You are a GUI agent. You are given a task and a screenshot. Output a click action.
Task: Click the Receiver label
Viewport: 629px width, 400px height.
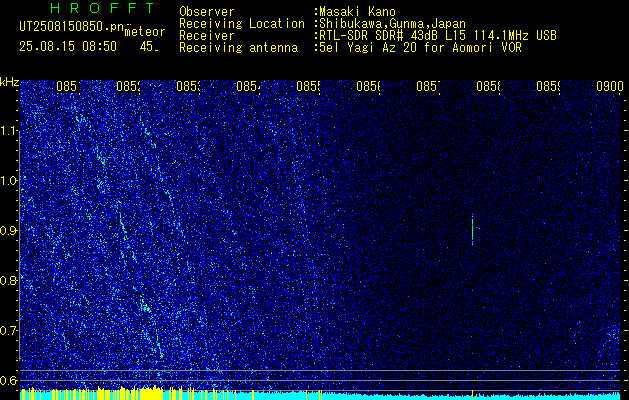207,36
